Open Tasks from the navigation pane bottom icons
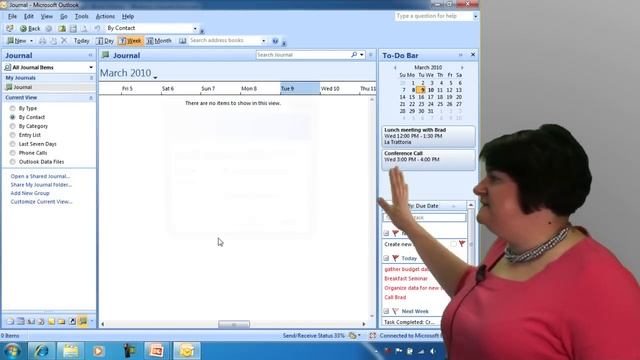This screenshot has height=360, width=640. pos(41,322)
